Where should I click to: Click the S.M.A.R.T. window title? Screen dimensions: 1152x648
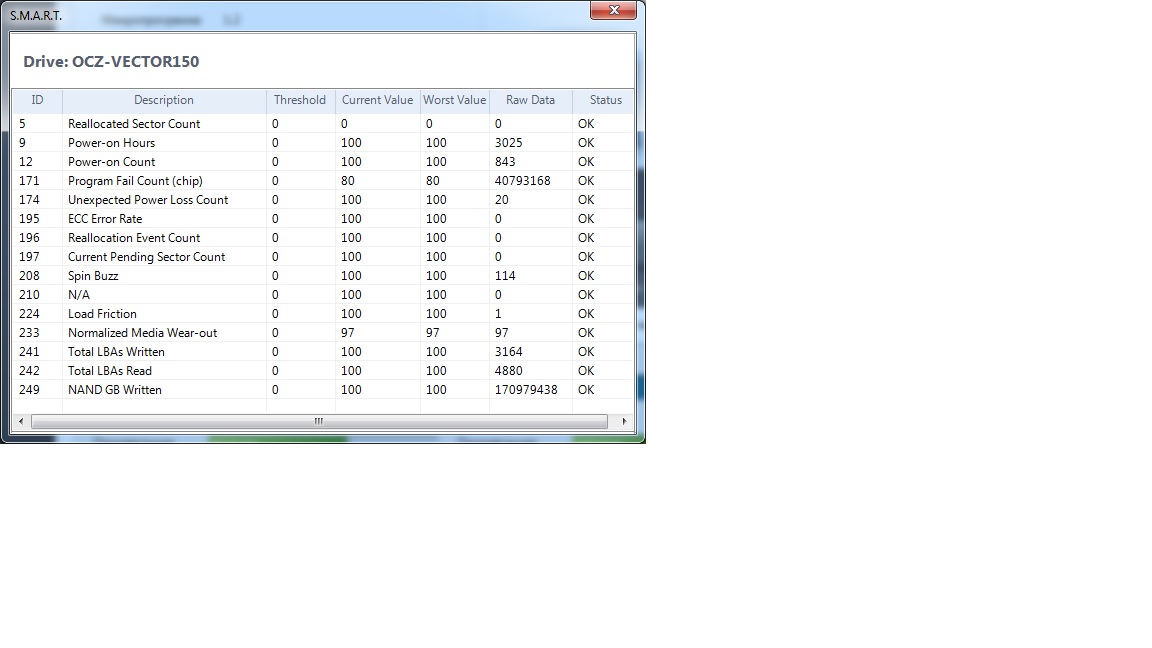36,15
